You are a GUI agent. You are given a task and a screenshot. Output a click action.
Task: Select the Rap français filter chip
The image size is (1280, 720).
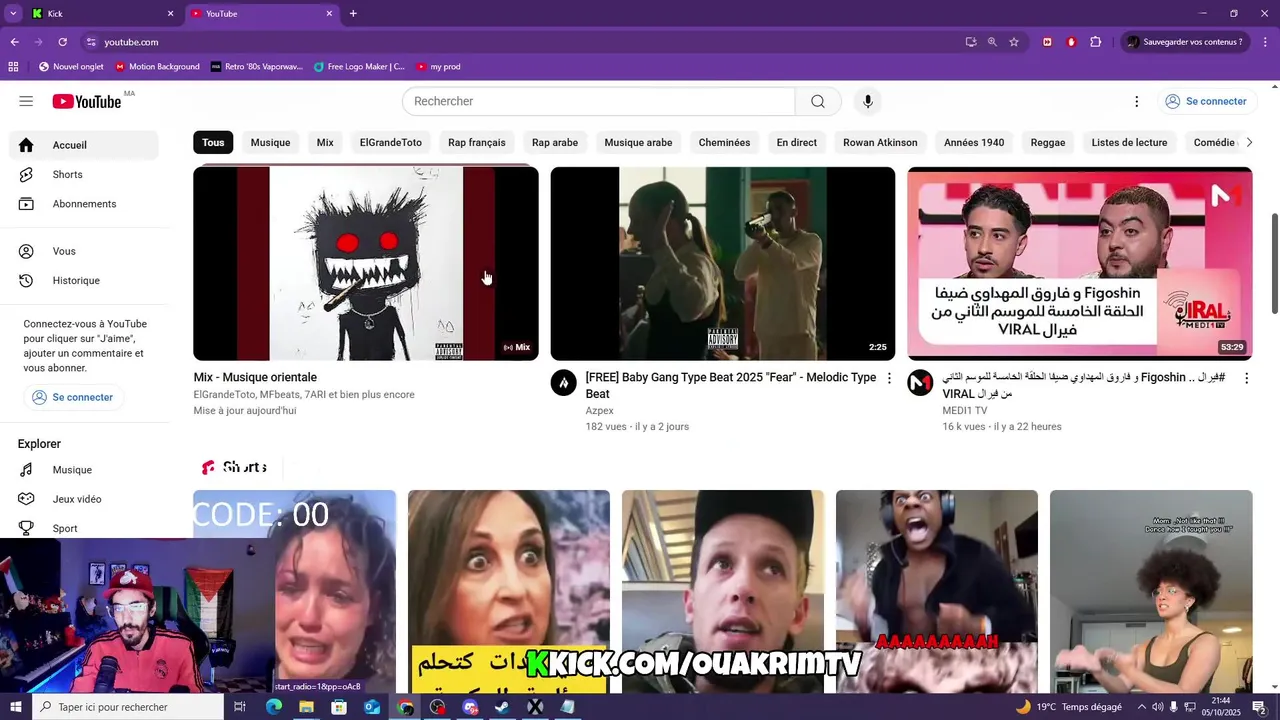[477, 142]
